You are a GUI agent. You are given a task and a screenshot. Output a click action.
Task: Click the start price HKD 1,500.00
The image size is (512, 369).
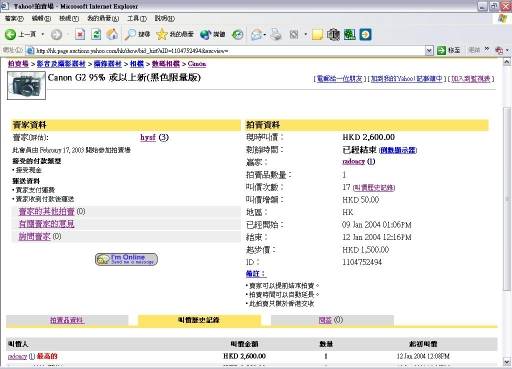[x=366, y=250]
